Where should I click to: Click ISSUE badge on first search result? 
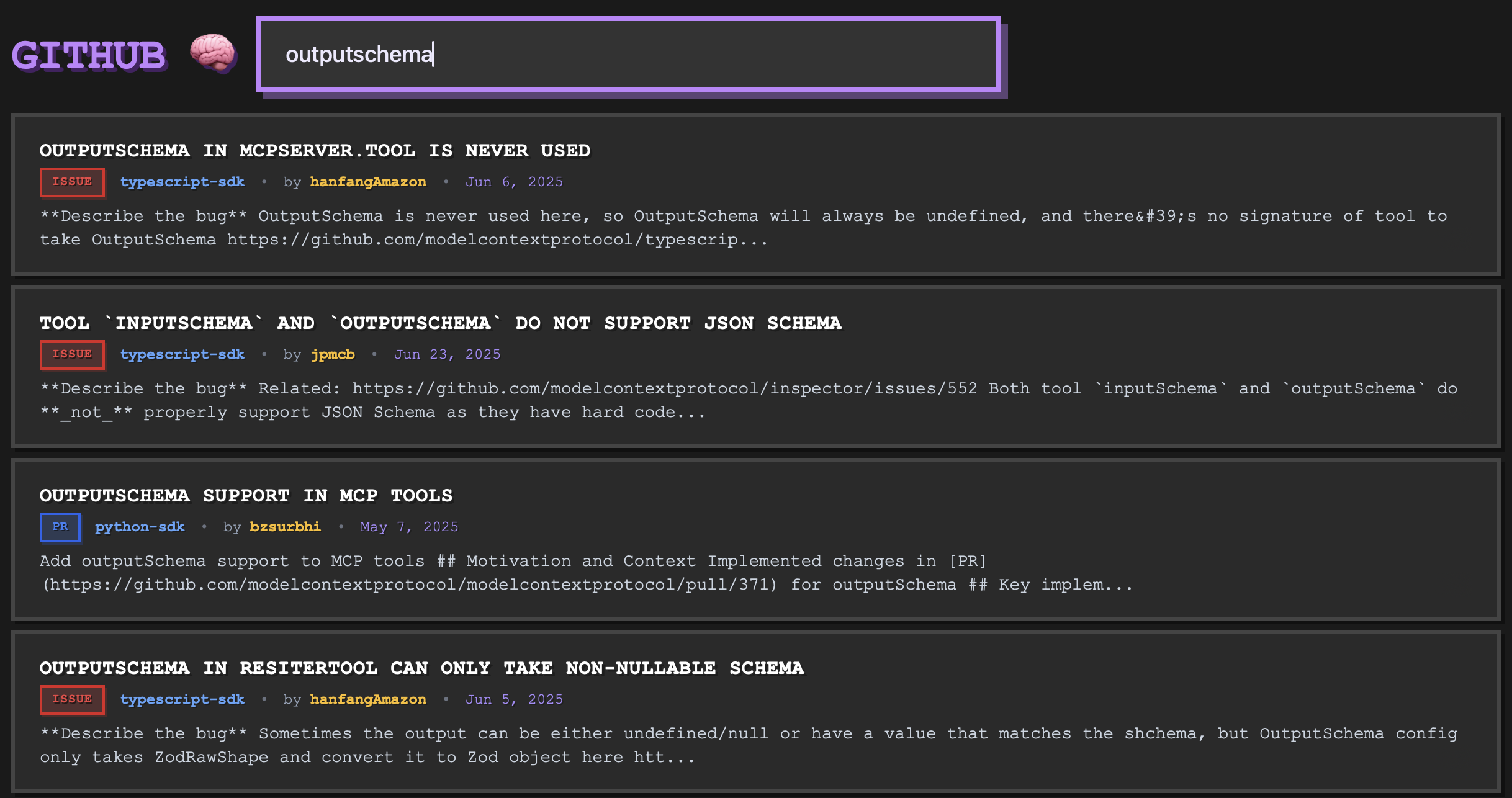click(72, 182)
